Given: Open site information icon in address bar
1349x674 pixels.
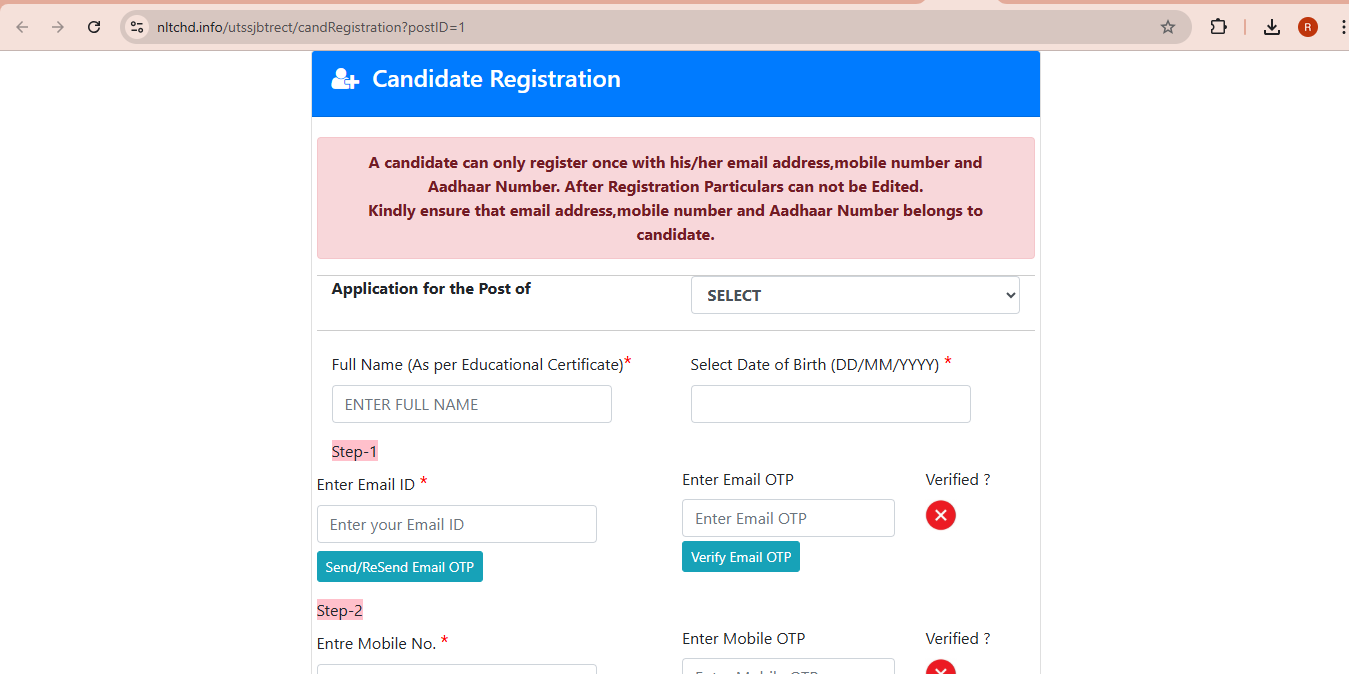Looking at the screenshot, I should [138, 27].
